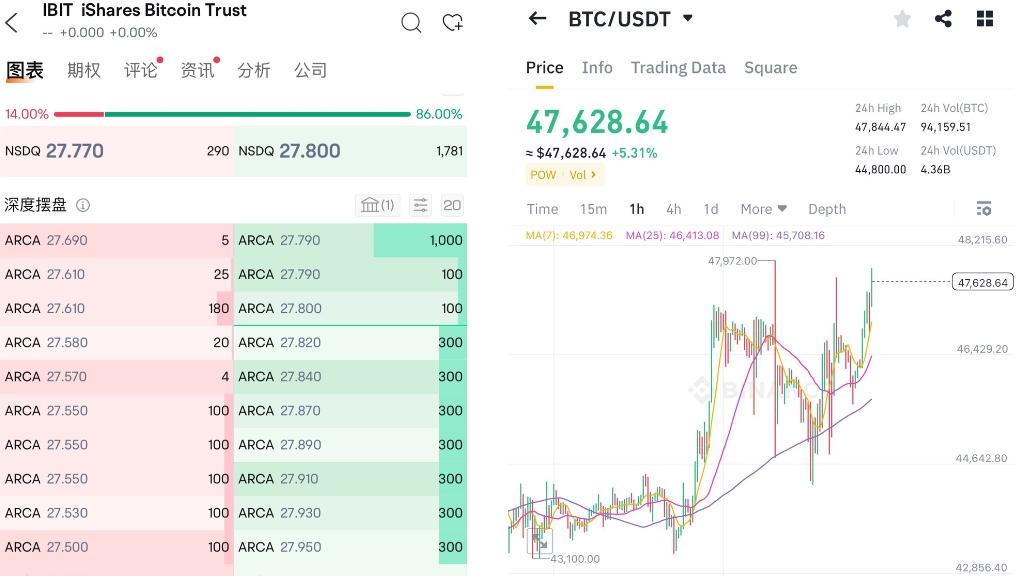The image size is (1017, 576).
Task: Change depth level count from 20
Action: [452, 205]
